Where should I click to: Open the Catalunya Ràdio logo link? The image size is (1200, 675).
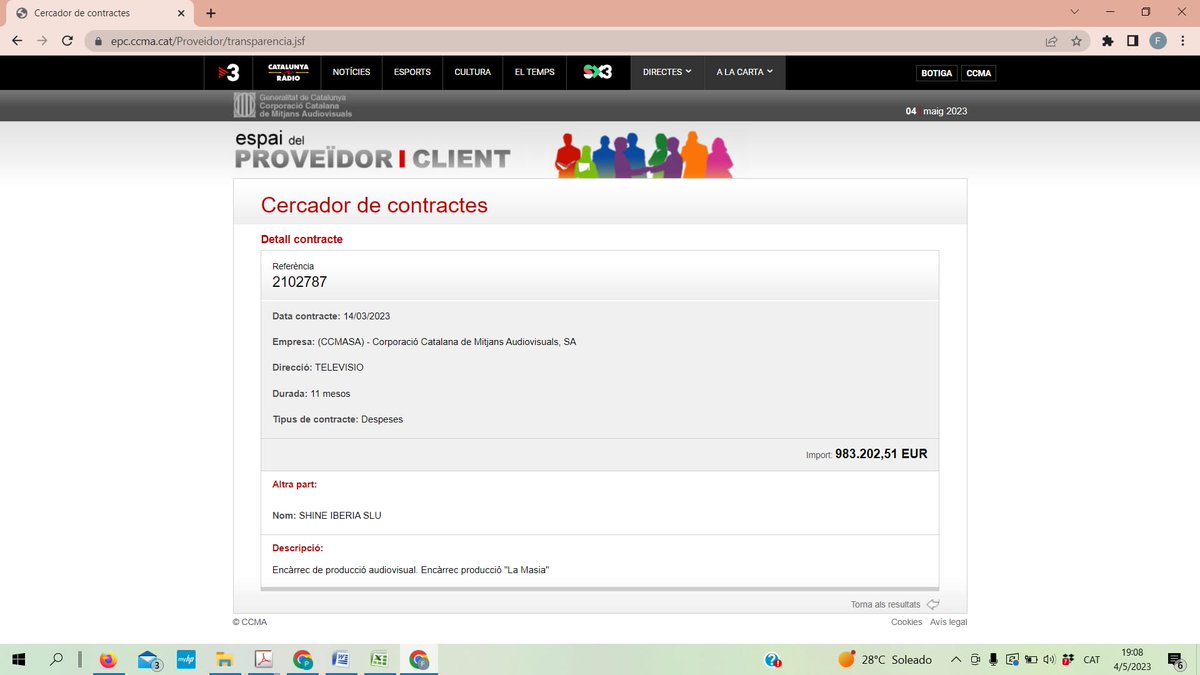coord(288,72)
